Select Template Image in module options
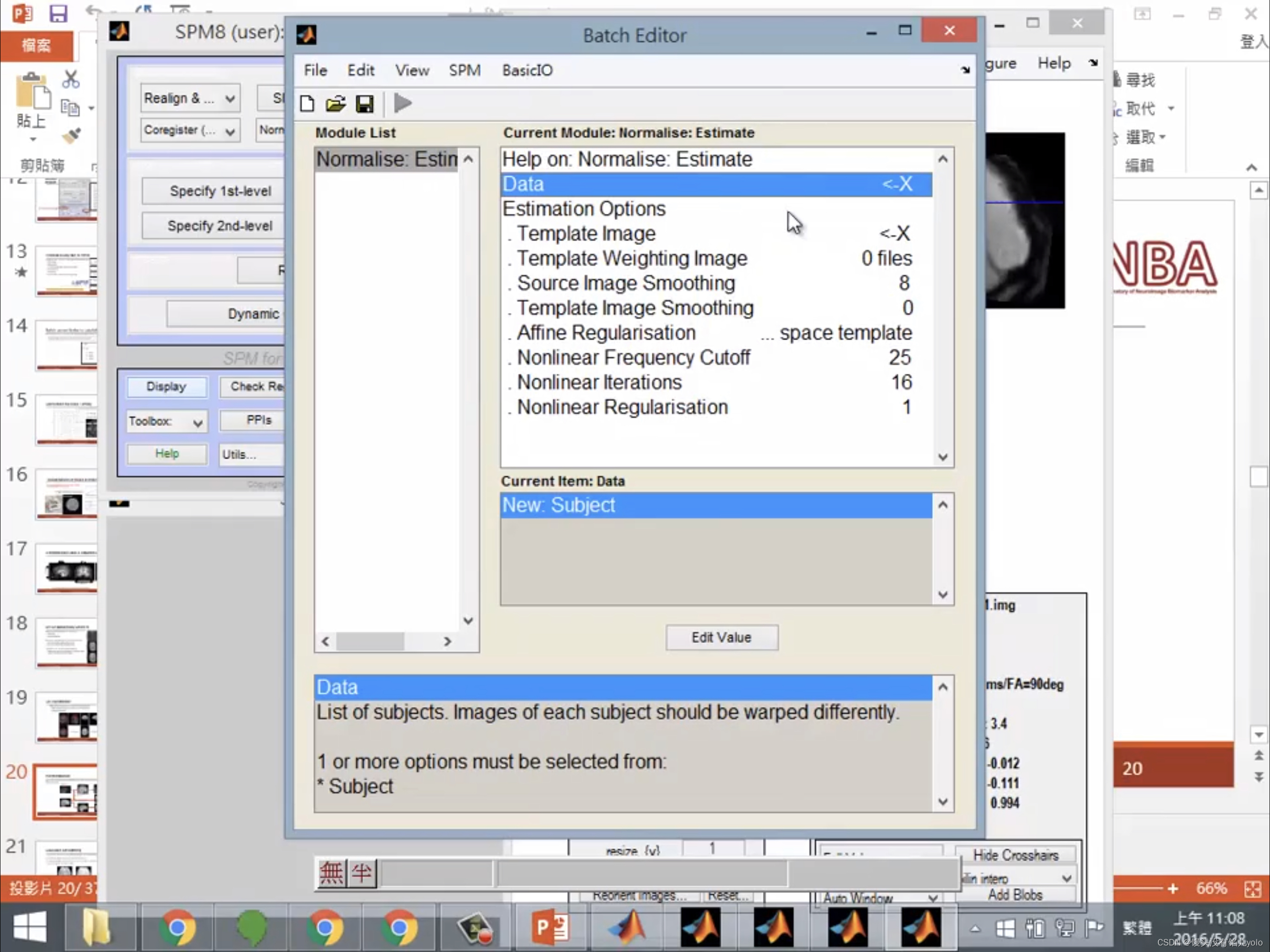Screen dimensions: 1270x952 pyautogui.click(x=586, y=234)
